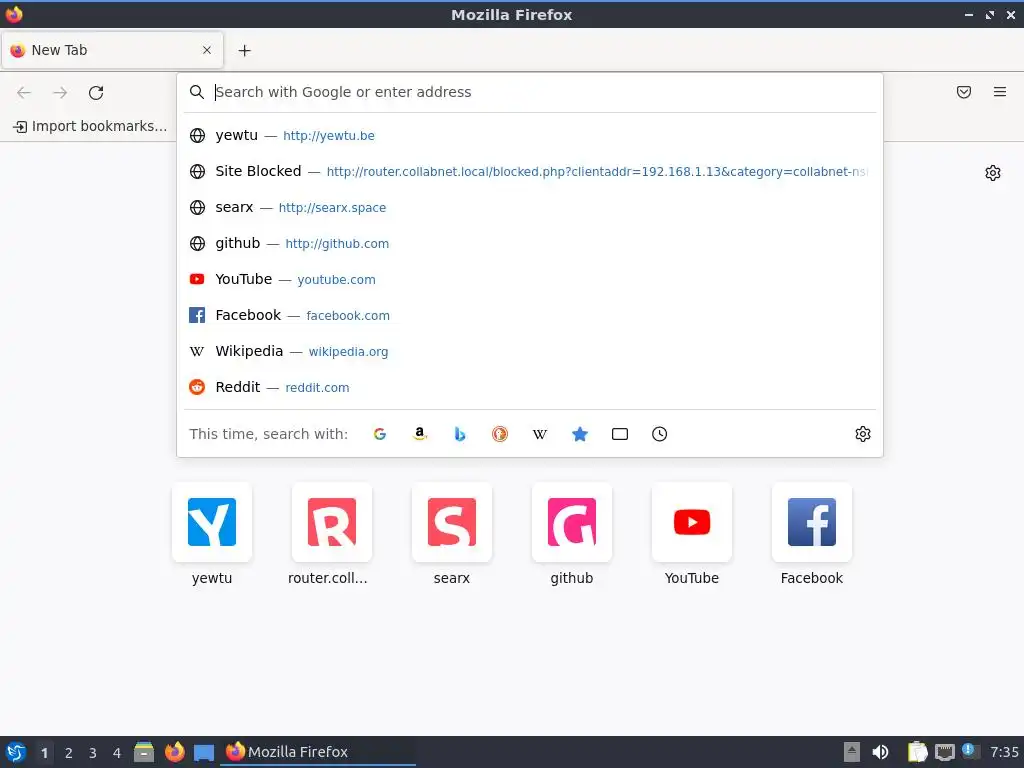Search this time with DuckDuckGo icon

click(500, 434)
